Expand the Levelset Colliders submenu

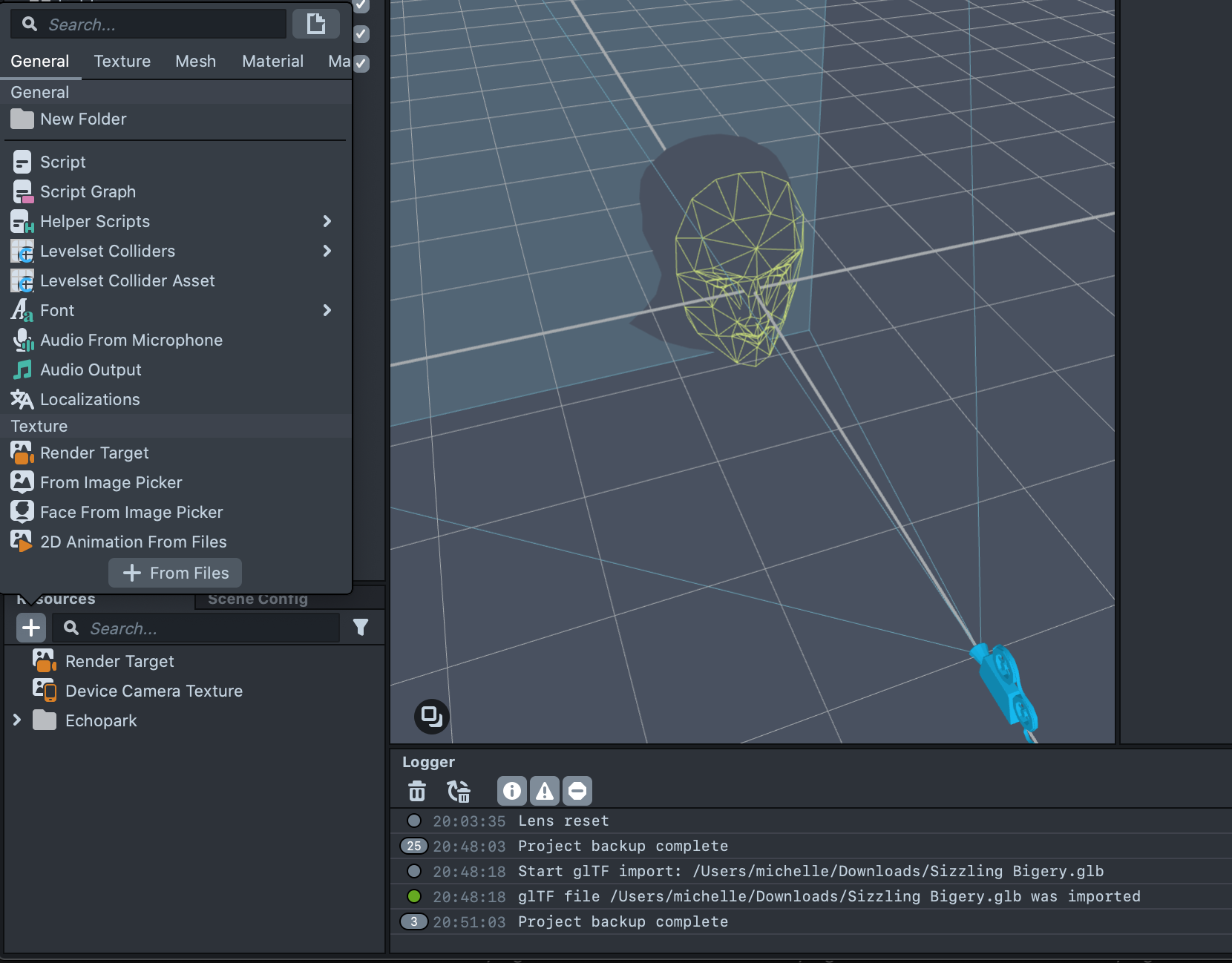(327, 251)
